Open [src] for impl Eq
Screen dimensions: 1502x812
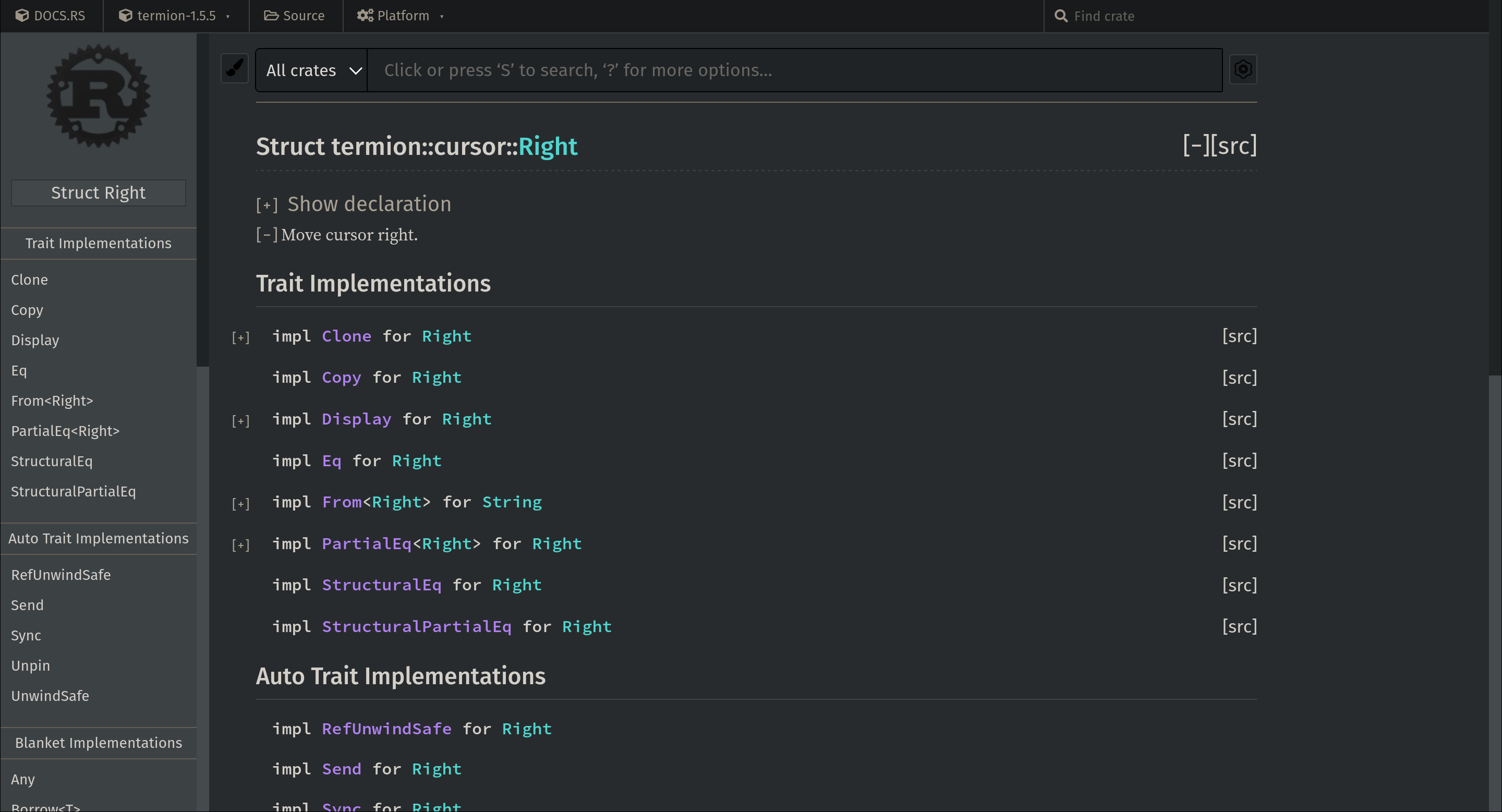[x=1240, y=460]
